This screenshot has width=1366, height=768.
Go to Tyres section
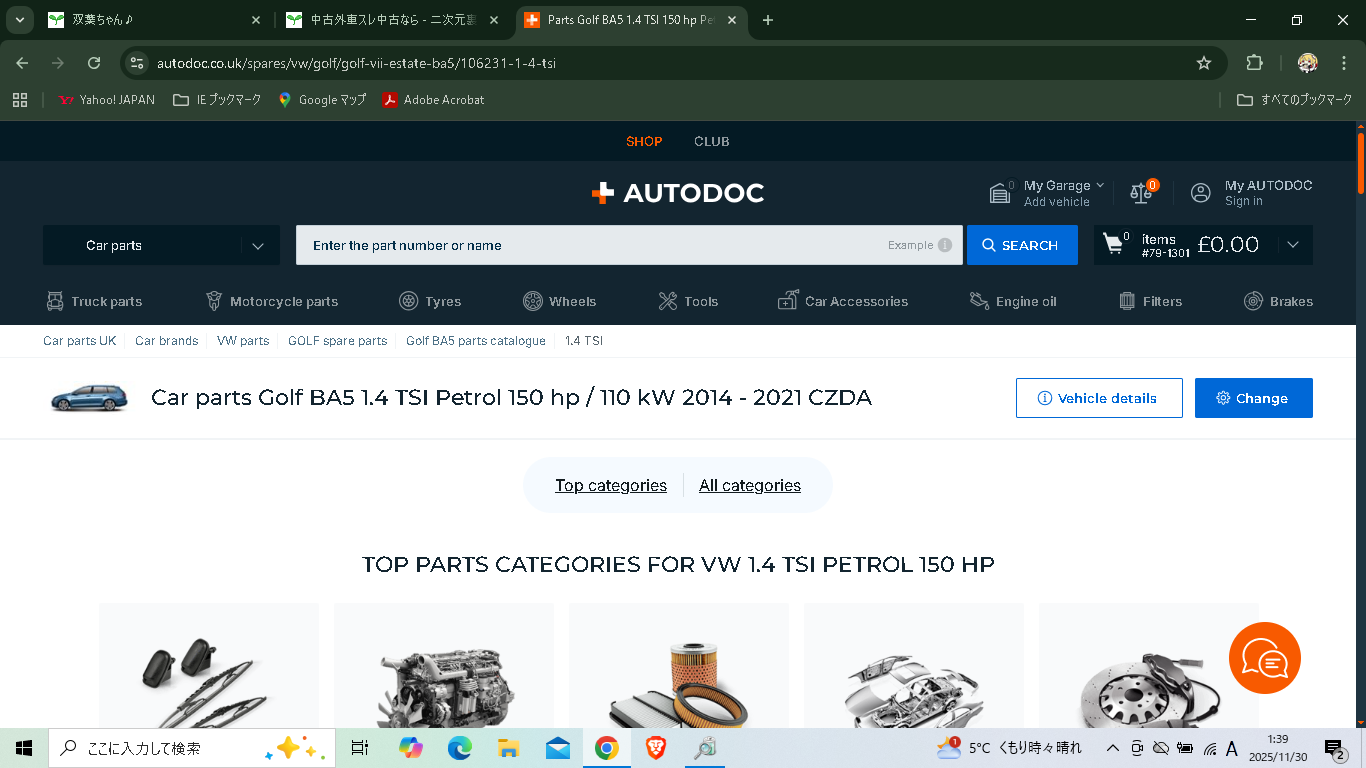coord(430,301)
